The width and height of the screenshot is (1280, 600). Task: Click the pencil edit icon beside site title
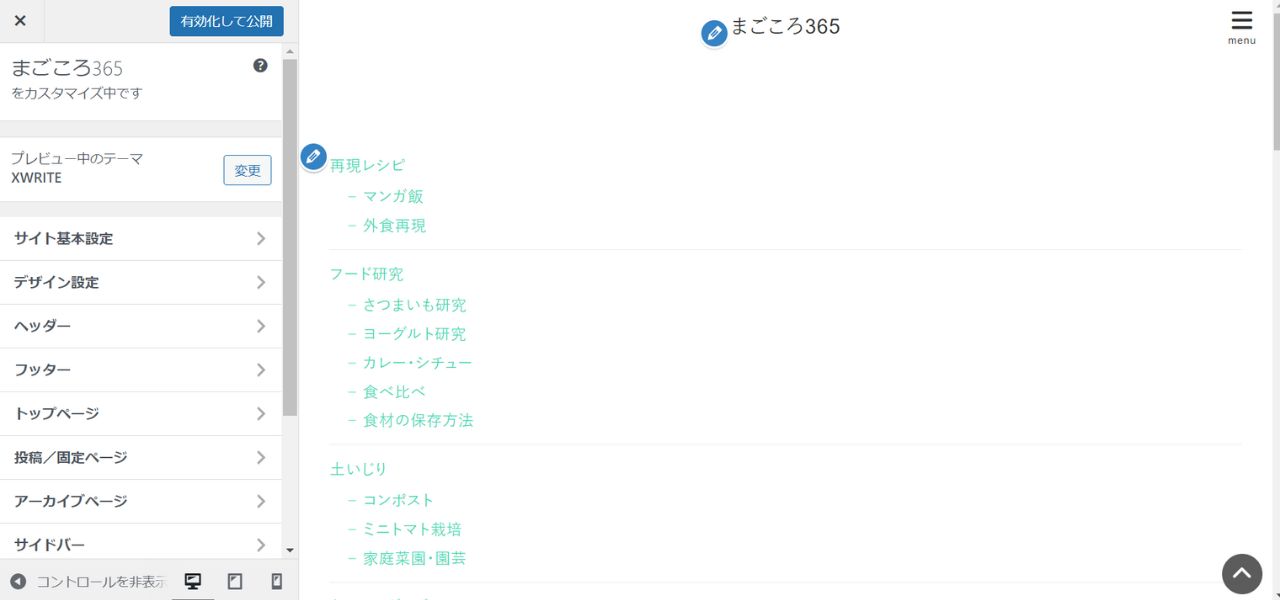point(713,34)
